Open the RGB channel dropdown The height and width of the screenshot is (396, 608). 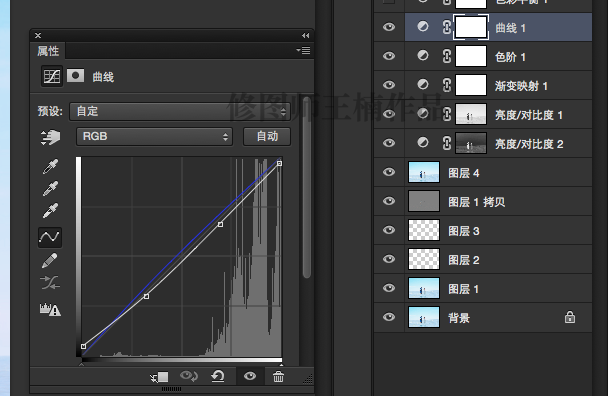(154, 137)
